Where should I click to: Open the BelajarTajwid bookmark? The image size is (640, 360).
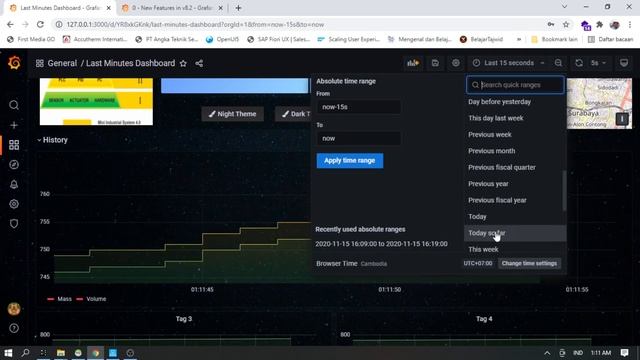[482, 39]
